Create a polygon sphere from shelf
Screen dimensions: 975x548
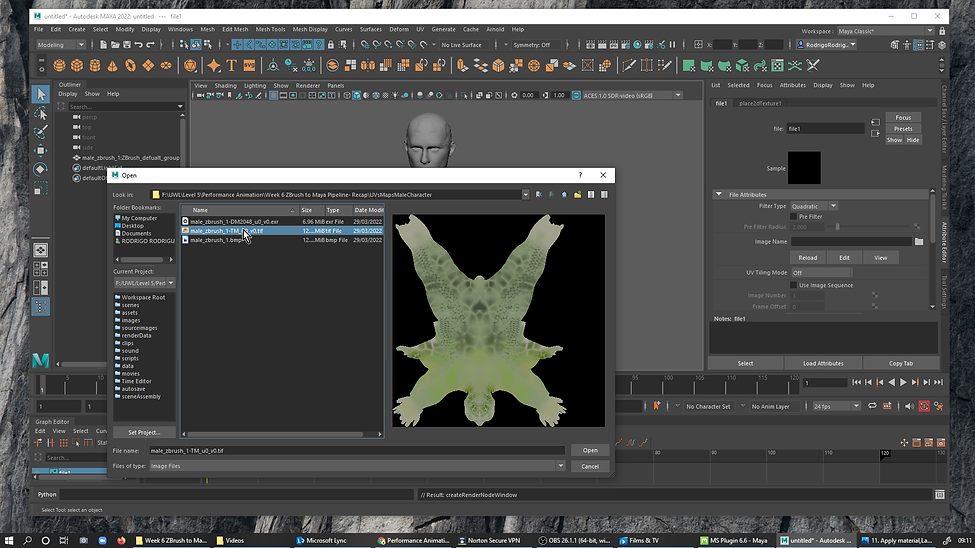(x=59, y=65)
